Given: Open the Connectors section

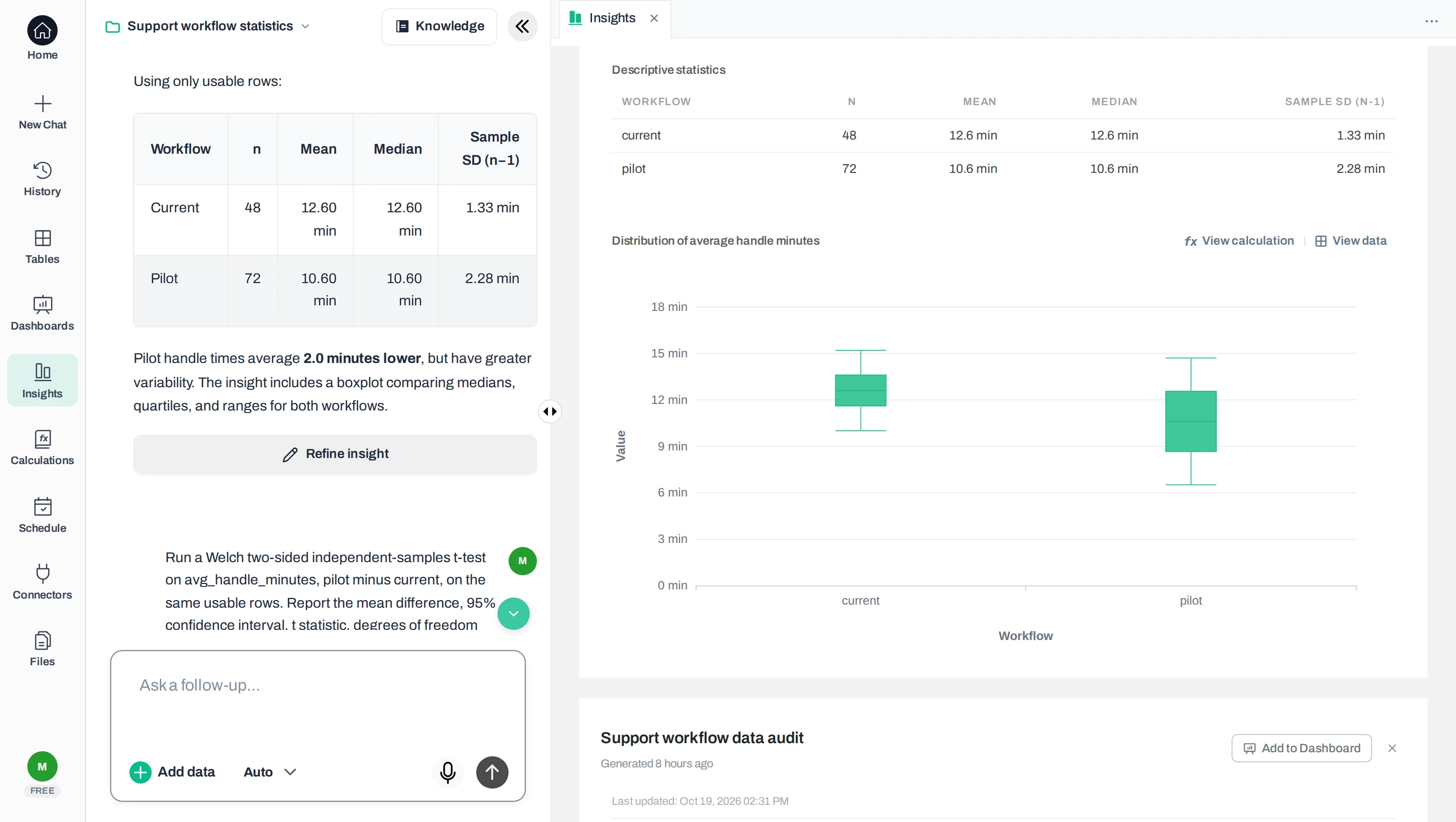Looking at the screenshot, I should click(x=42, y=582).
